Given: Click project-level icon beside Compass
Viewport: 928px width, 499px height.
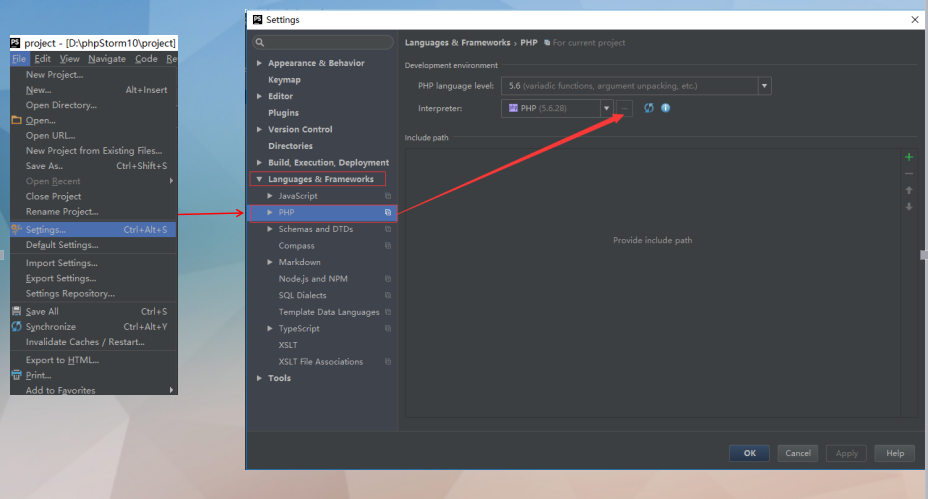Looking at the screenshot, I should (x=388, y=246).
